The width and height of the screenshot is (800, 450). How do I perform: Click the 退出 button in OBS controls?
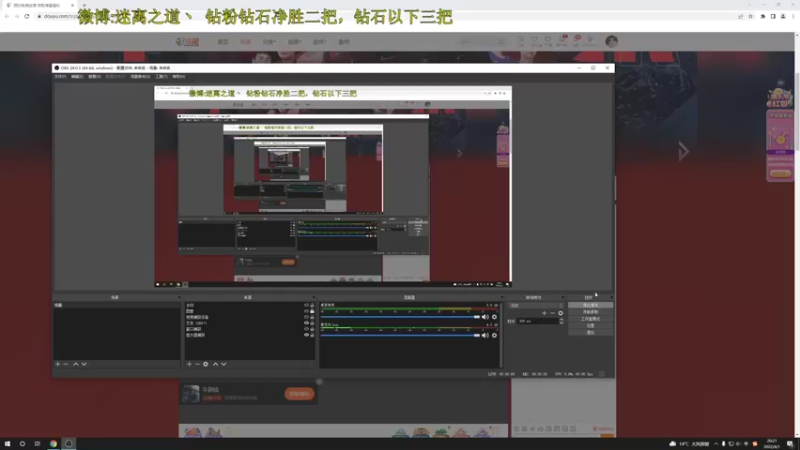point(590,333)
